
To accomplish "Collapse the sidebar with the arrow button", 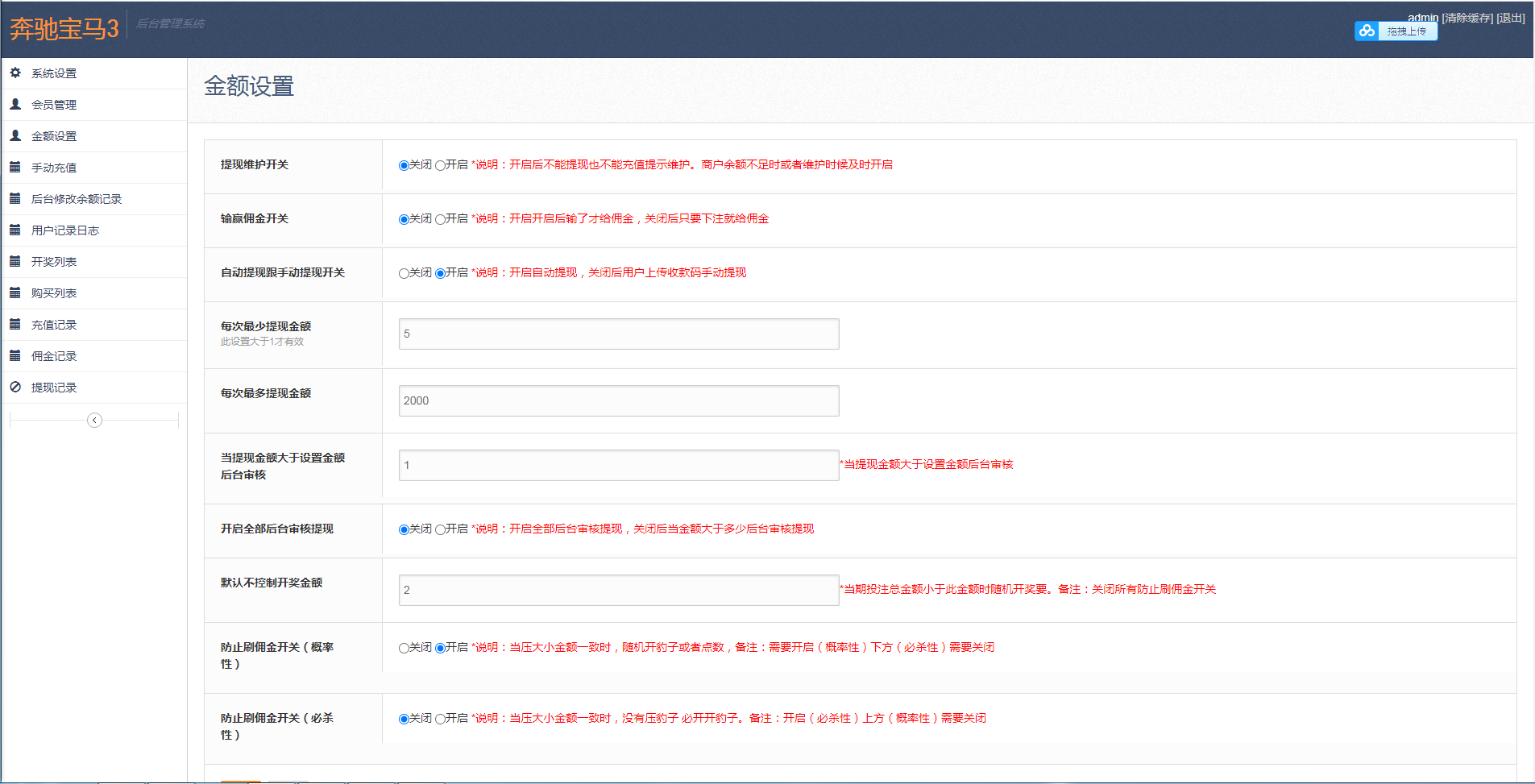I will click(94, 420).
